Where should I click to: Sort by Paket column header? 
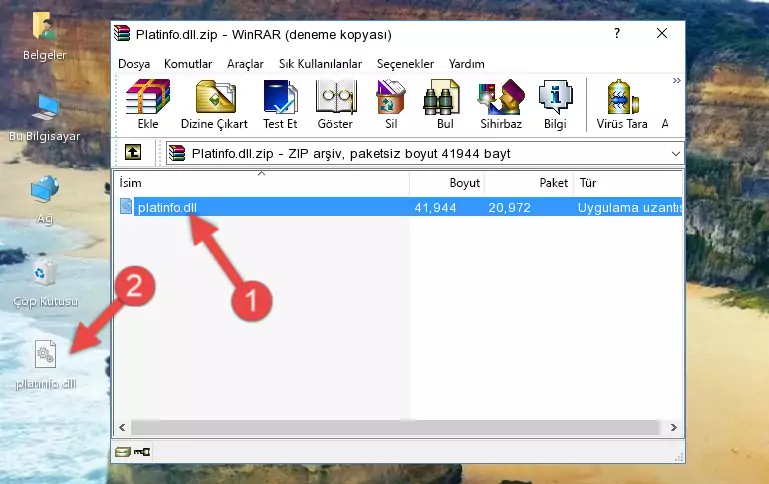click(529, 183)
